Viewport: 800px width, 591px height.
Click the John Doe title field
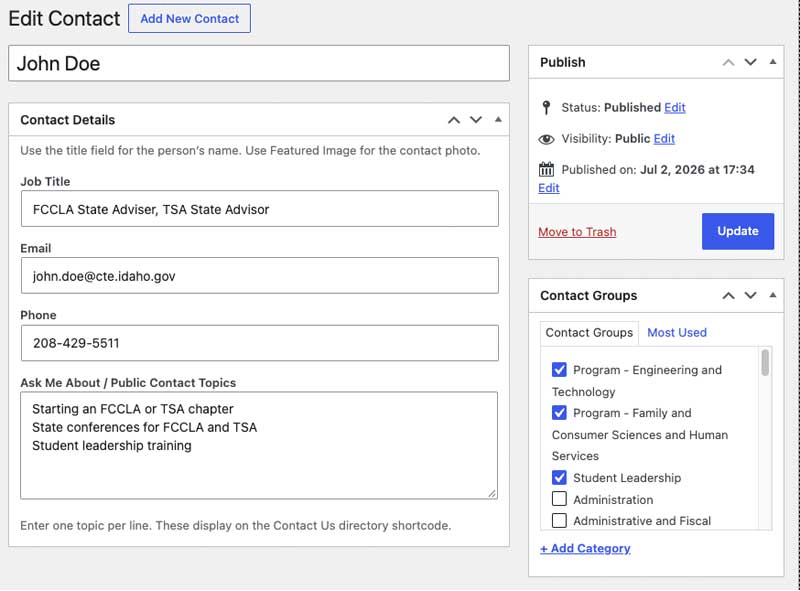pyautogui.click(x=259, y=63)
